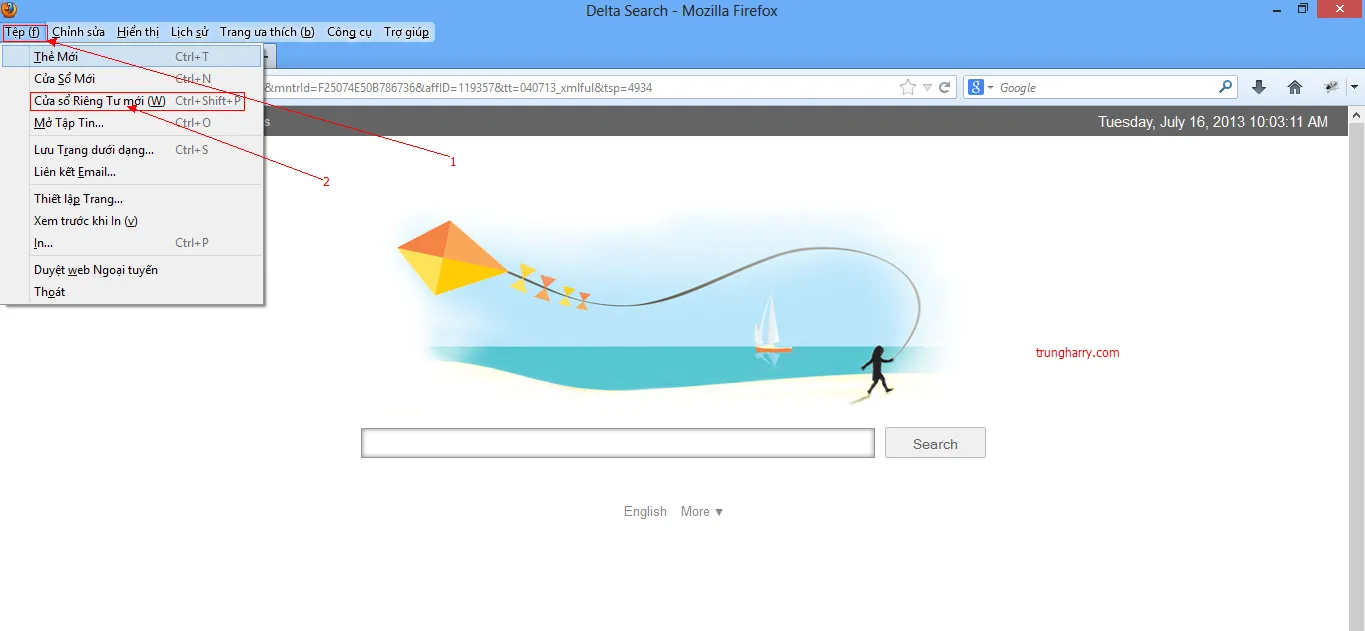Click the bug add-on icon in the toolbar
The width and height of the screenshot is (1365, 631).
click(1331, 88)
